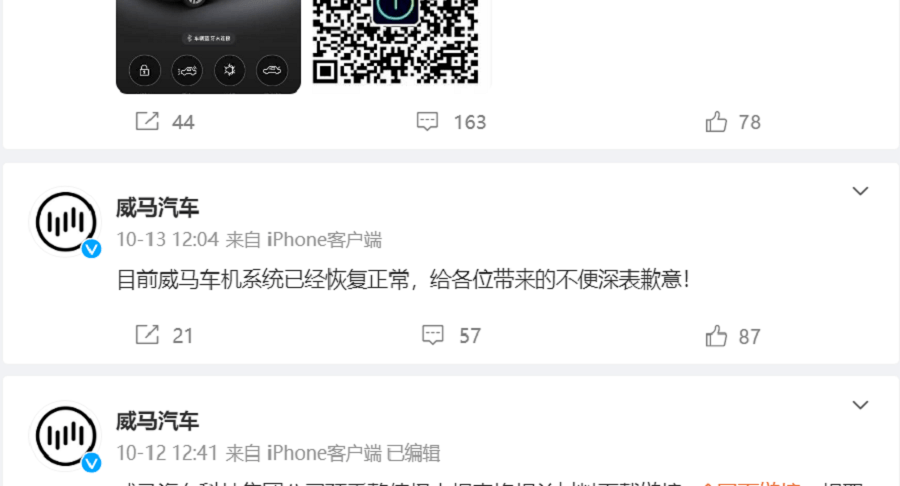Open 威马汽车 avatar on 10-13 post

(65, 222)
